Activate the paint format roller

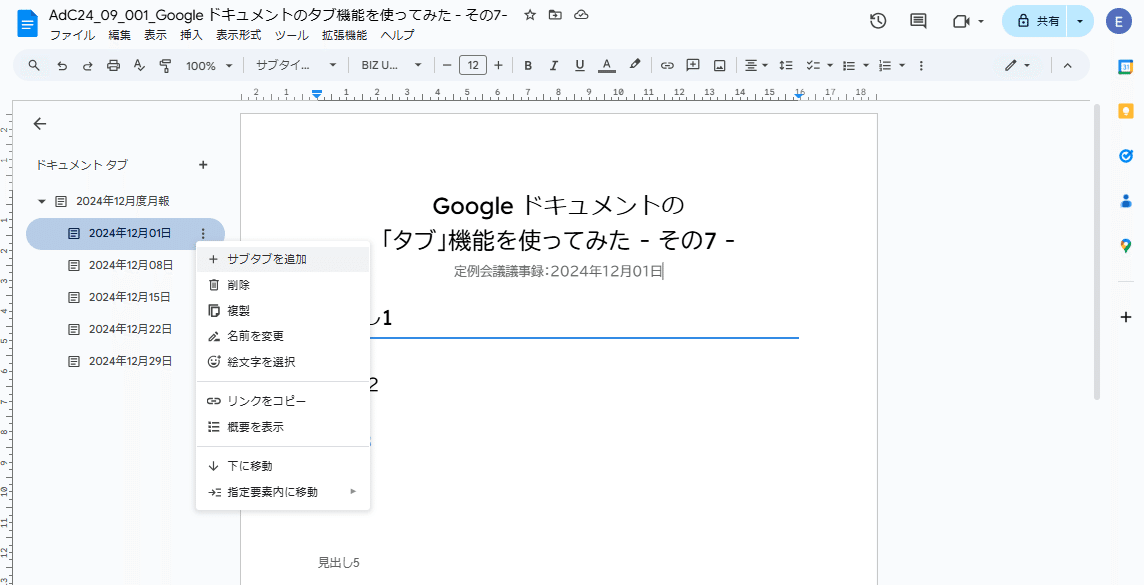(165, 66)
